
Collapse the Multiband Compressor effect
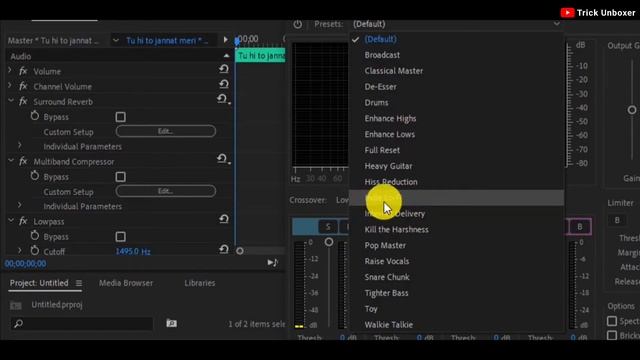point(11,160)
